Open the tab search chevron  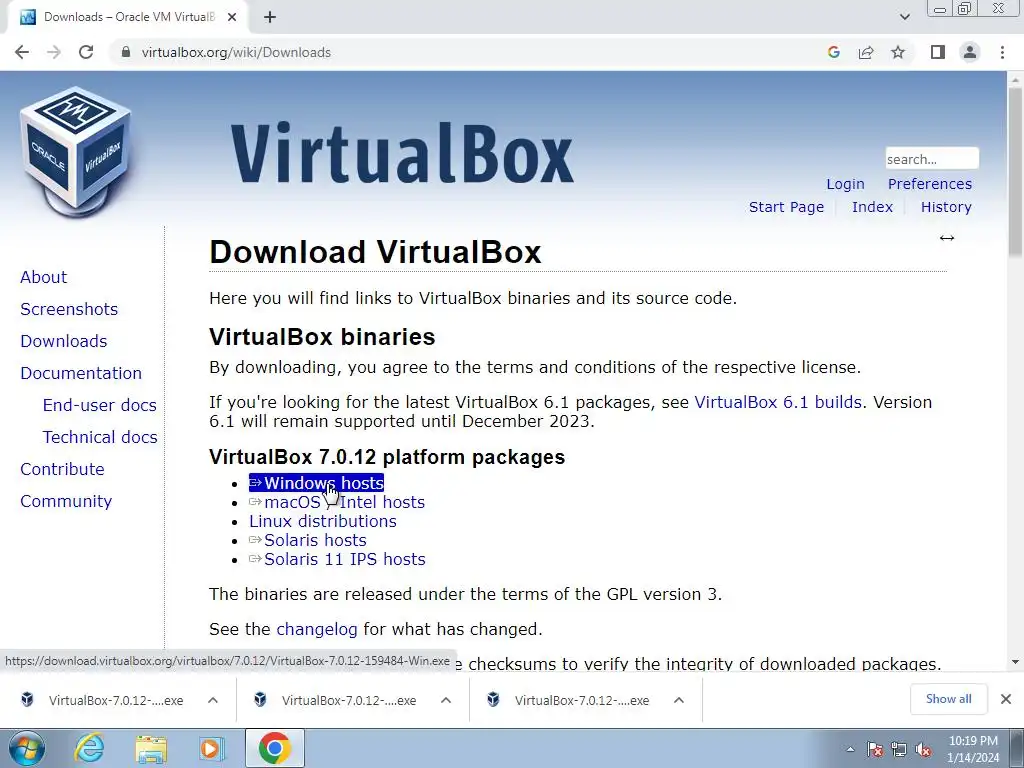click(x=904, y=17)
